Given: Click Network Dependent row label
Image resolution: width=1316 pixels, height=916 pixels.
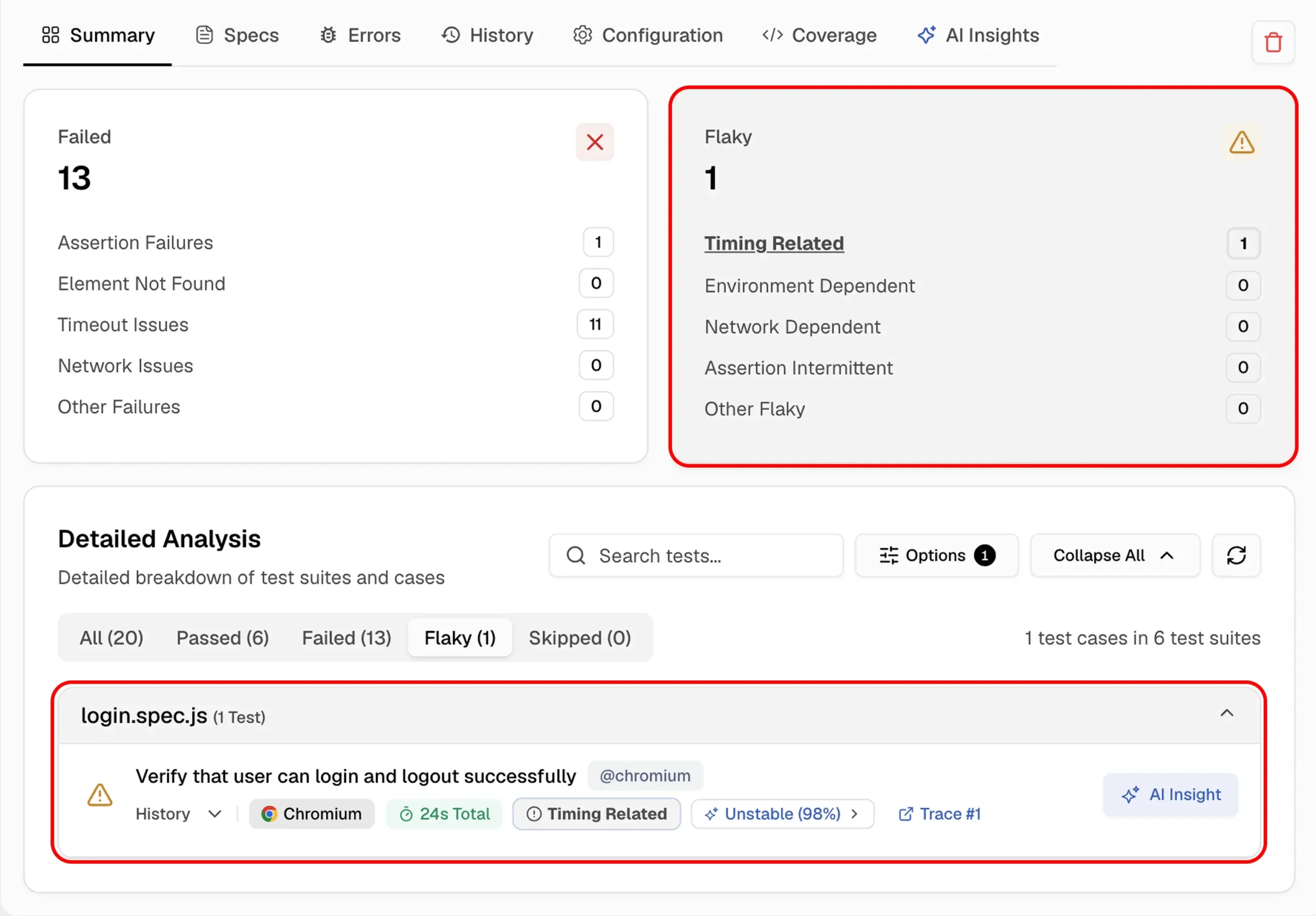Looking at the screenshot, I should point(792,327).
